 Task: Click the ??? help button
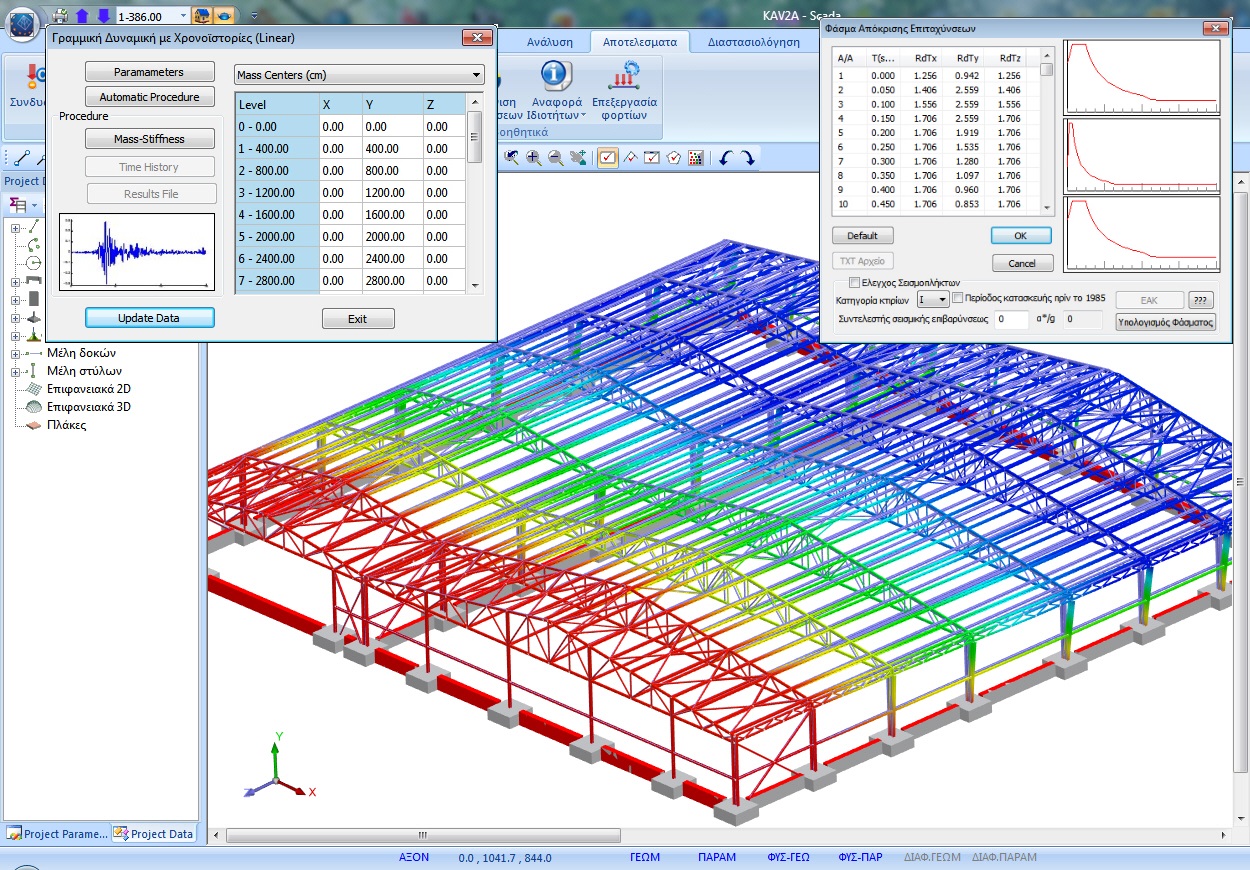tap(1203, 300)
